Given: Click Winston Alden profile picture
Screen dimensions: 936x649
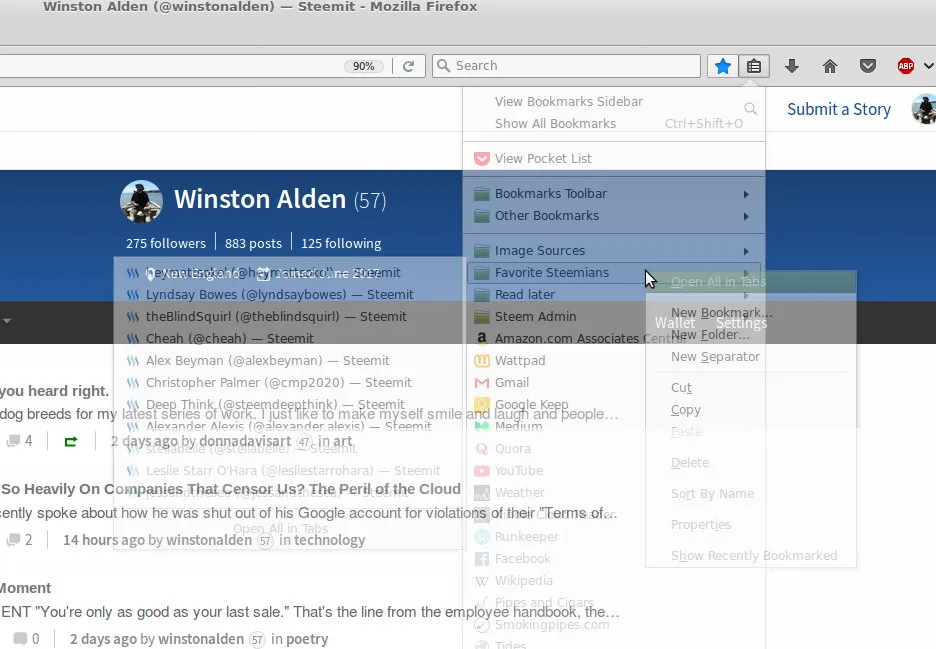Looking at the screenshot, I should point(141,201).
